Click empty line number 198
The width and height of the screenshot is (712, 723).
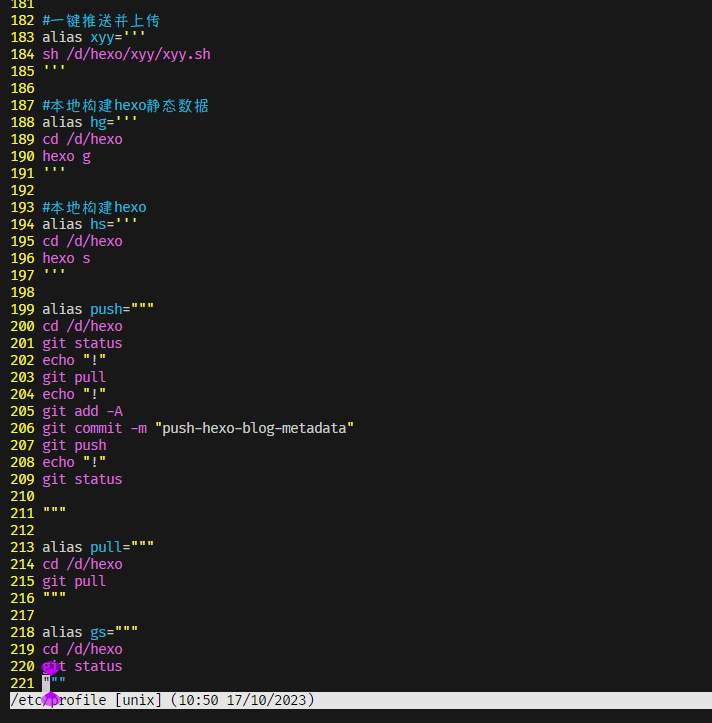[x=23, y=292]
